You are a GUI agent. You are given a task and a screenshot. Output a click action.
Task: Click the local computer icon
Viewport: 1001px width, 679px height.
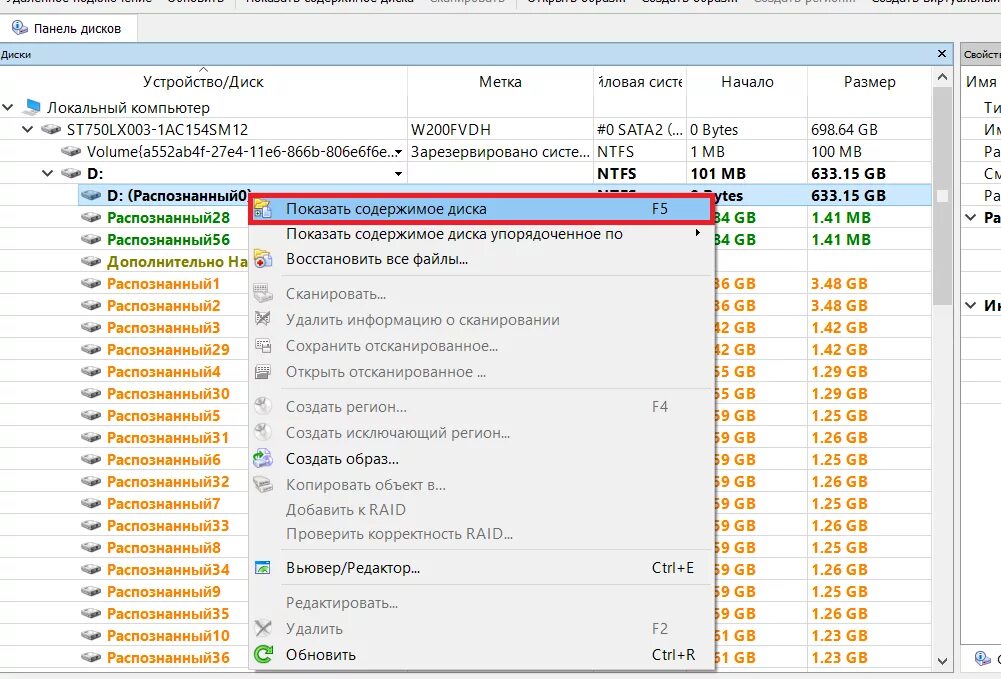[31, 107]
